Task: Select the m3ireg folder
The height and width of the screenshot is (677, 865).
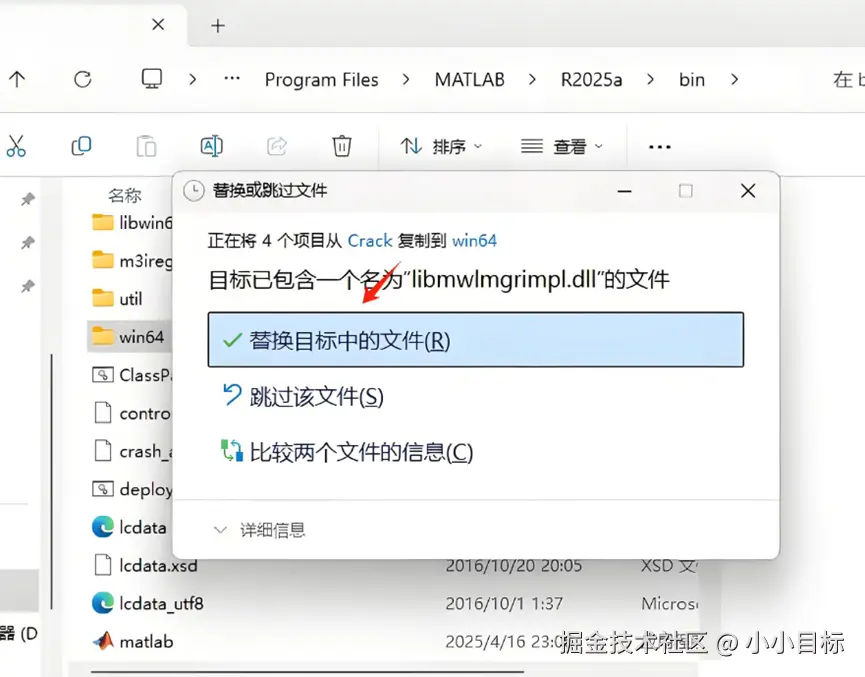Action: (132, 260)
